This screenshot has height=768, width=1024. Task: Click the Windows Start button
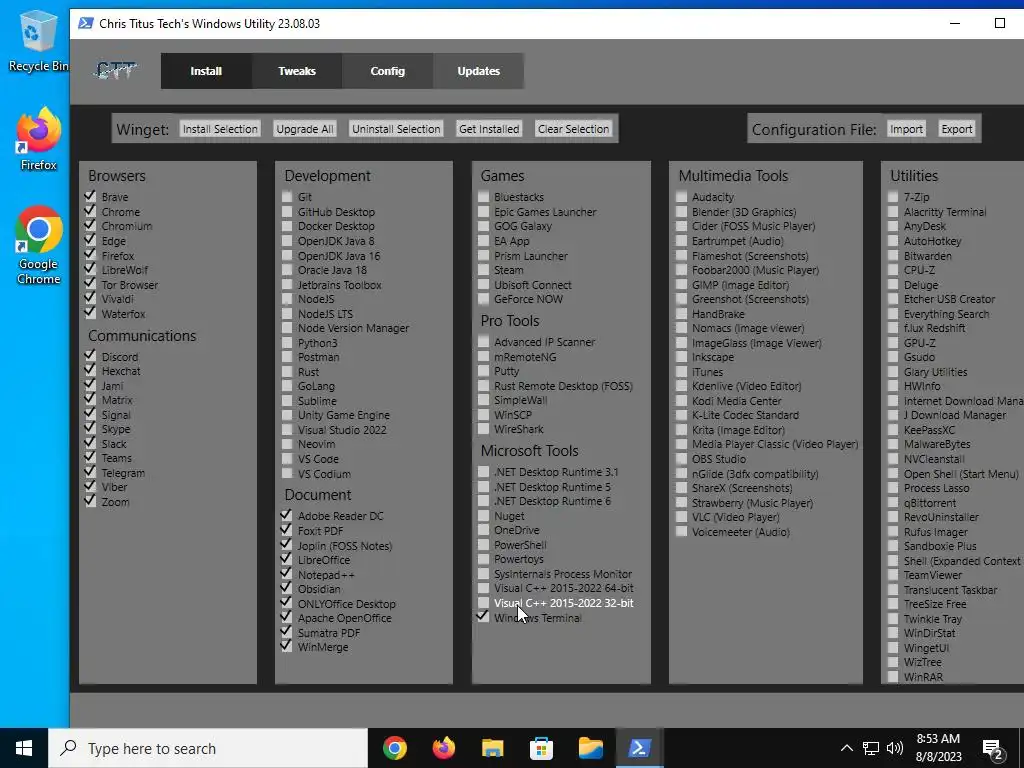pos(24,748)
